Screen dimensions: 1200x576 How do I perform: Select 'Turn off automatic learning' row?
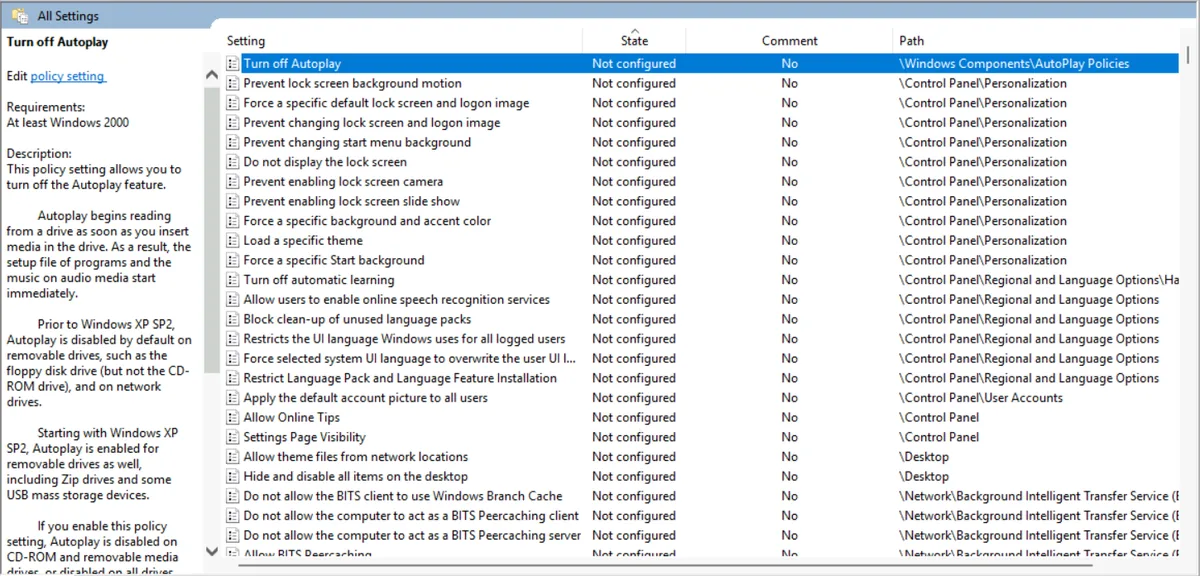[x=702, y=280]
